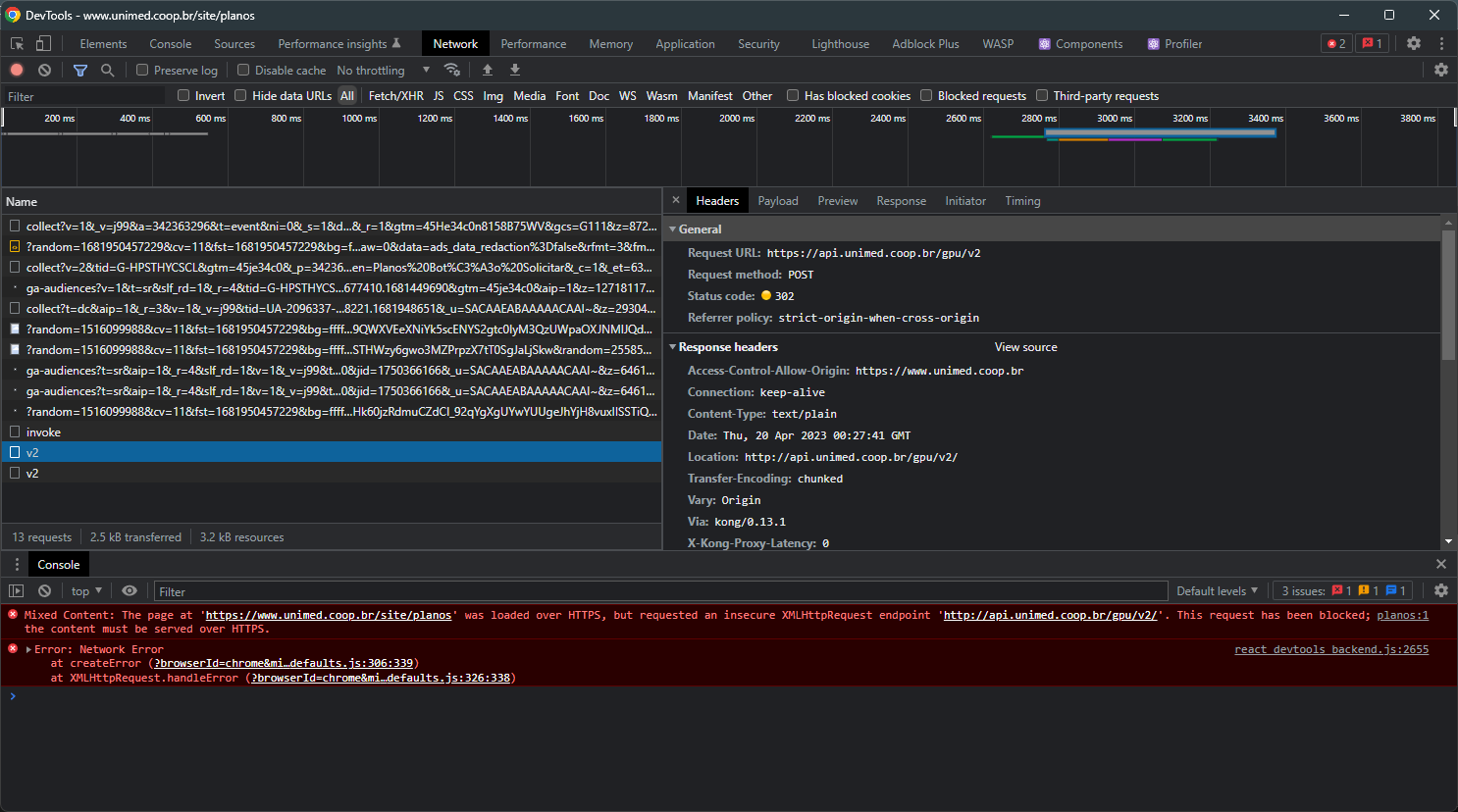The height and width of the screenshot is (812, 1458).
Task: Open the planos:1 source link in console
Action: pos(1402,615)
